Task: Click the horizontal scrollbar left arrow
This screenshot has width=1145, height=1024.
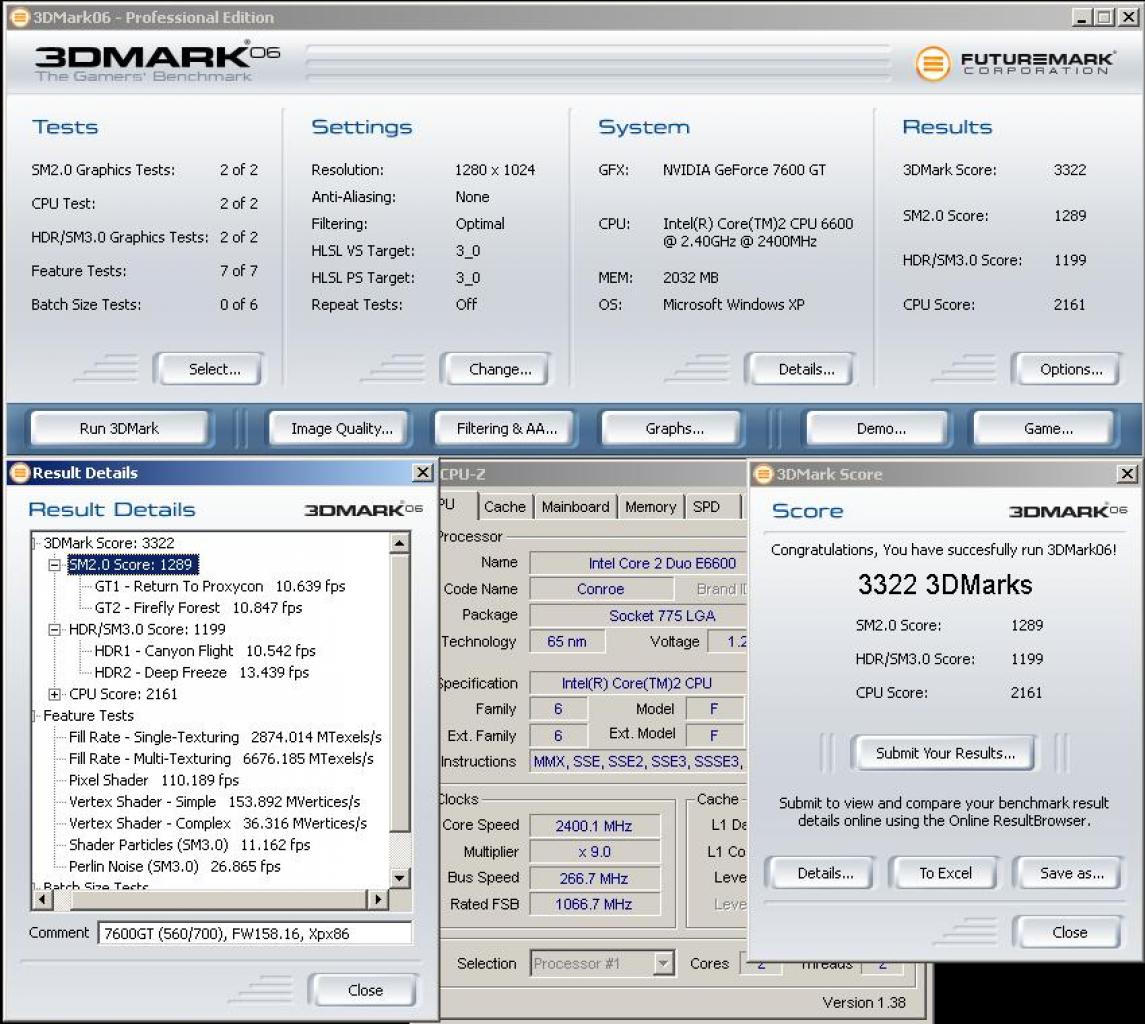Action: (42, 899)
